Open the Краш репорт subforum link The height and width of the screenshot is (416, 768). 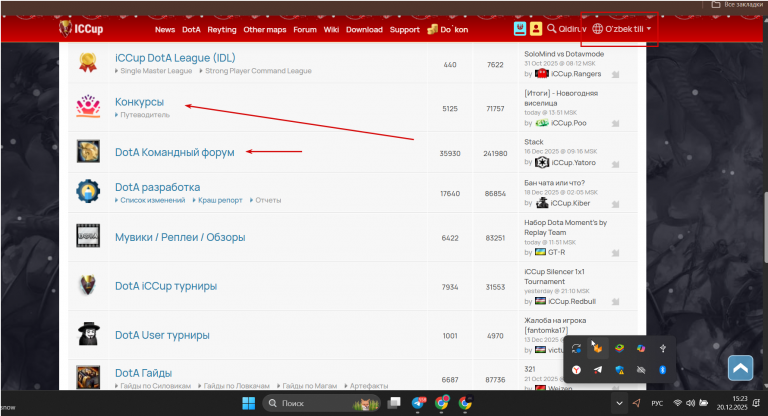(220, 200)
